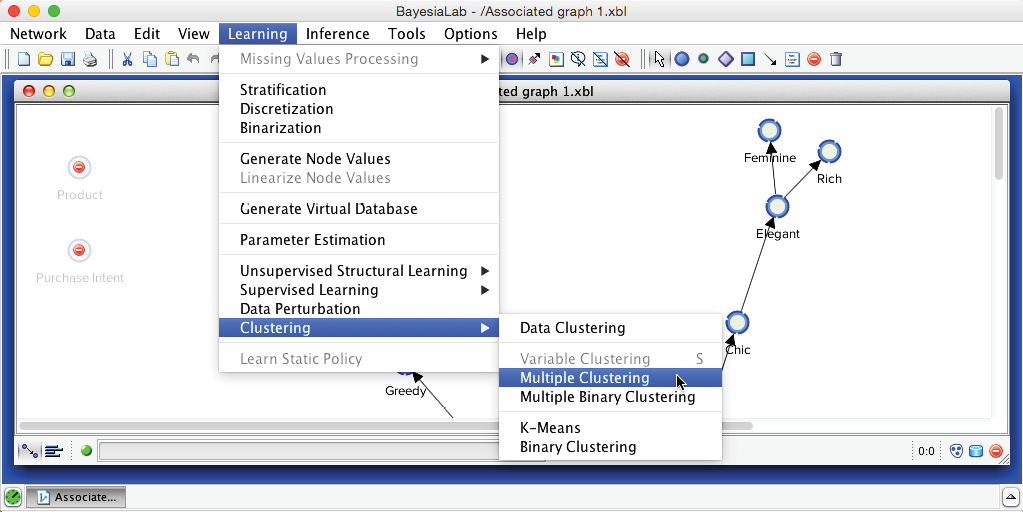
Task: Click the Associate... window tab button
Action: pyautogui.click(x=76, y=496)
